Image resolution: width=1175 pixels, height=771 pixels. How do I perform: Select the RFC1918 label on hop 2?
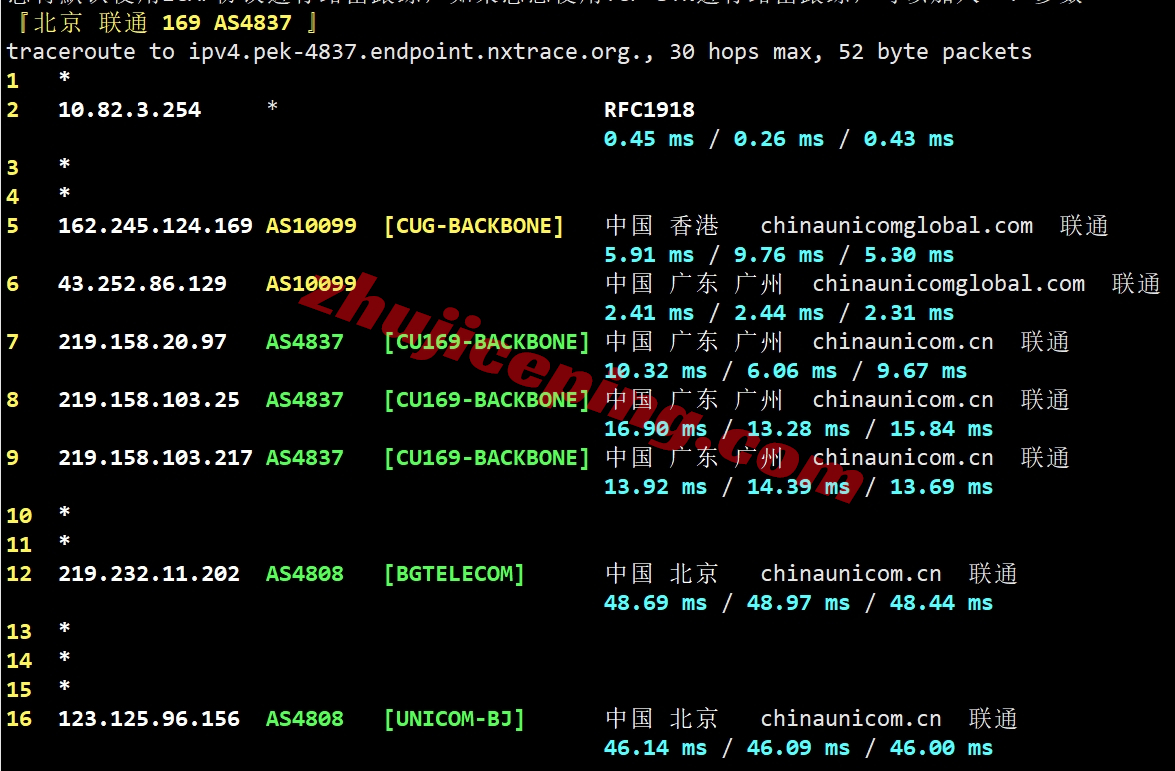(x=649, y=110)
